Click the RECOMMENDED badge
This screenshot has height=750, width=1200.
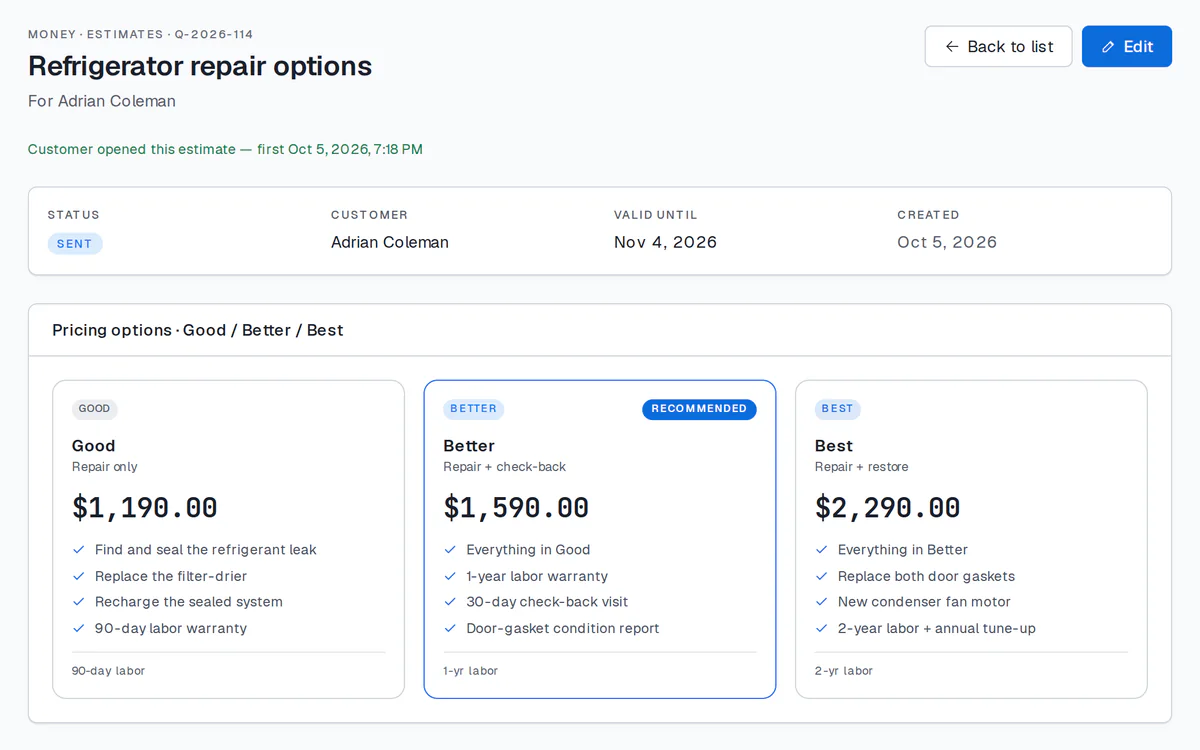699,409
